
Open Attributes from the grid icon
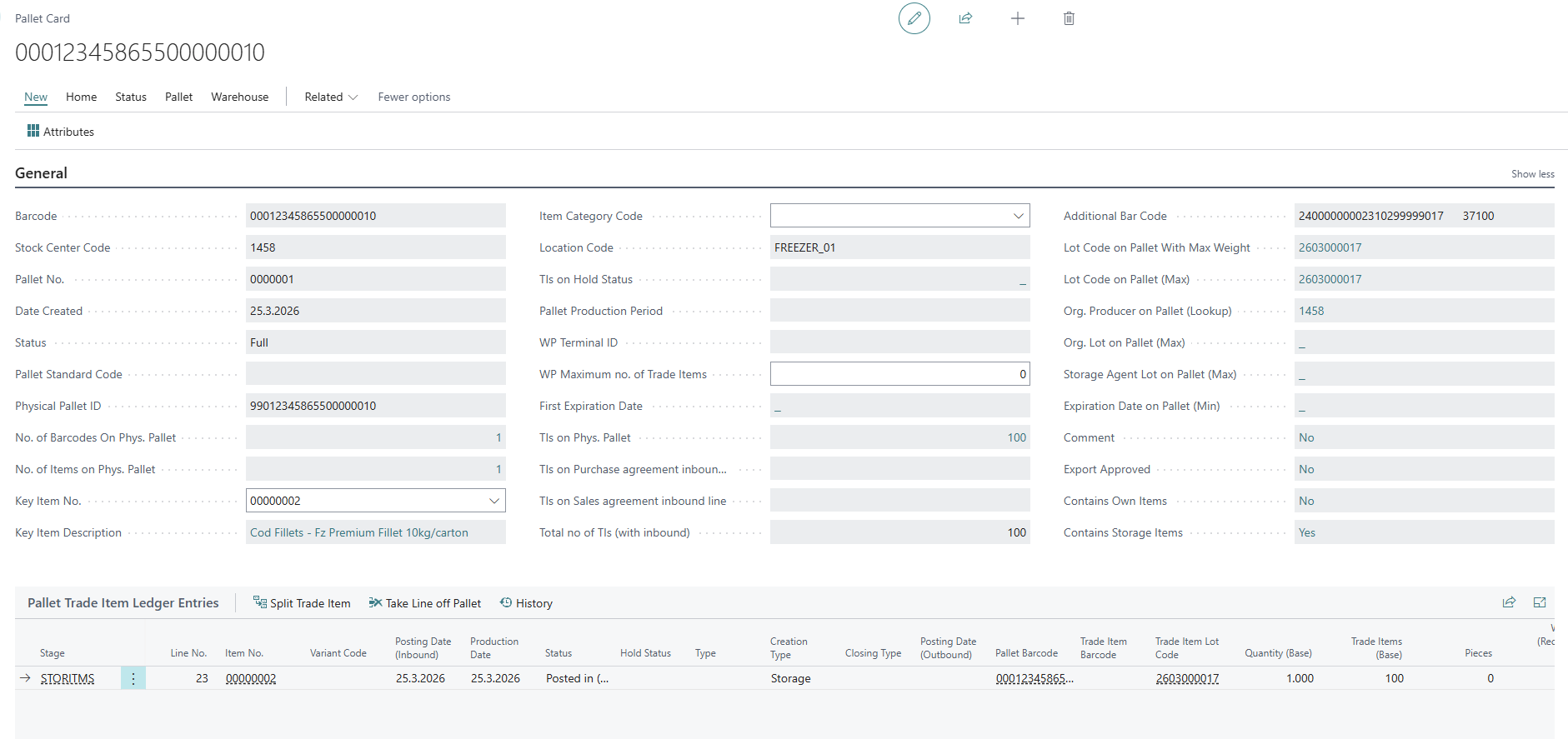click(33, 131)
